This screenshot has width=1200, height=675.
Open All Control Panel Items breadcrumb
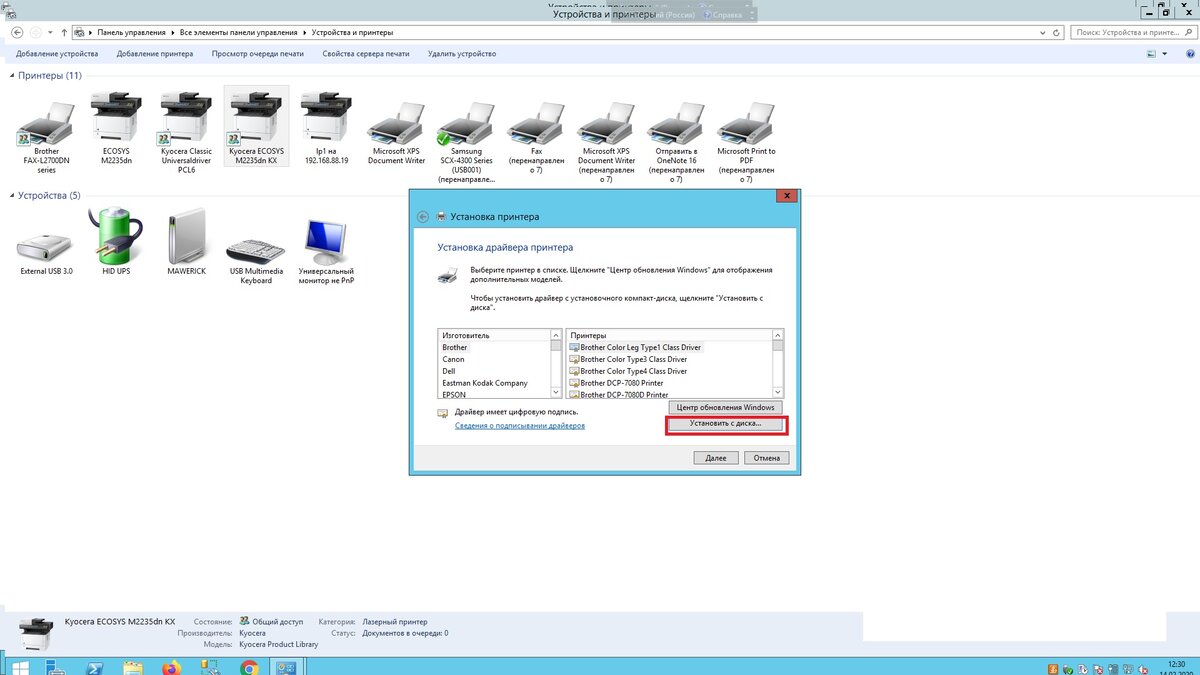click(x=237, y=33)
